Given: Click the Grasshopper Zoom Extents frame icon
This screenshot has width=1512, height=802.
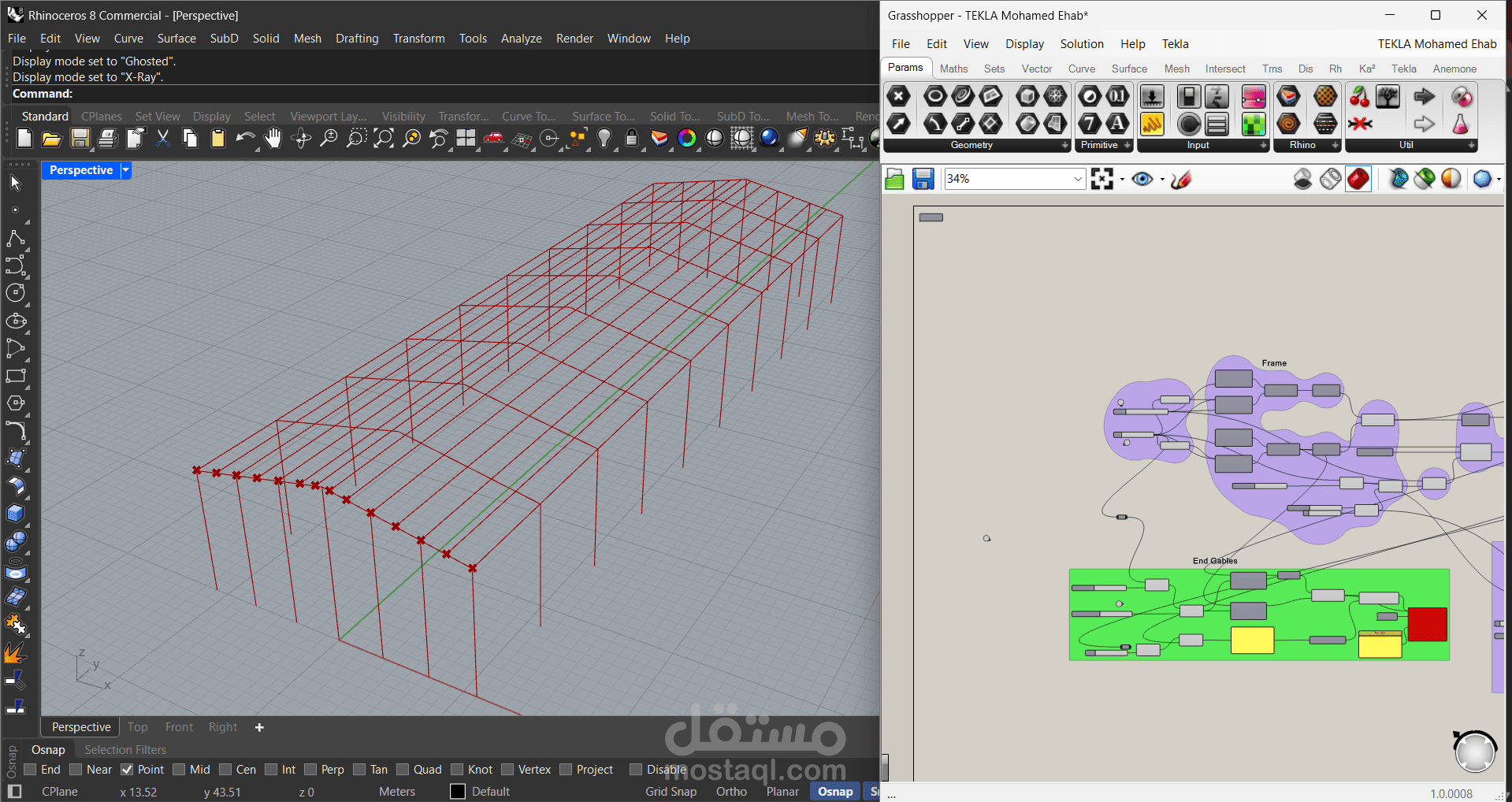Looking at the screenshot, I should [1102, 180].
